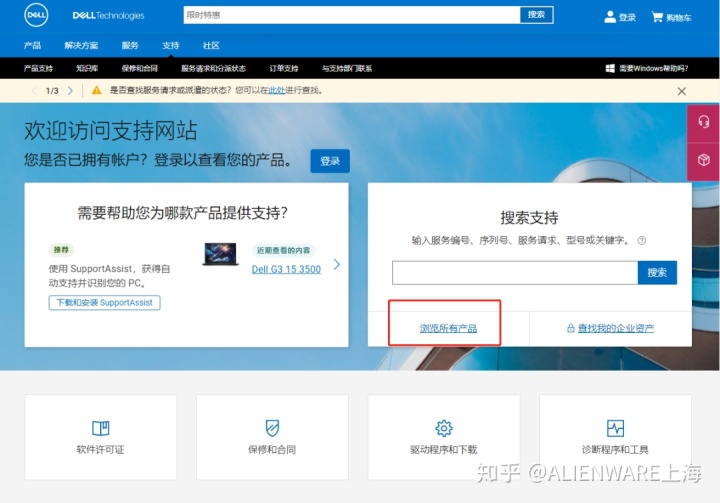This screenshot has height=503, width=720.
Task: Open 知识库 in black submenu
Action: [87, 68]
